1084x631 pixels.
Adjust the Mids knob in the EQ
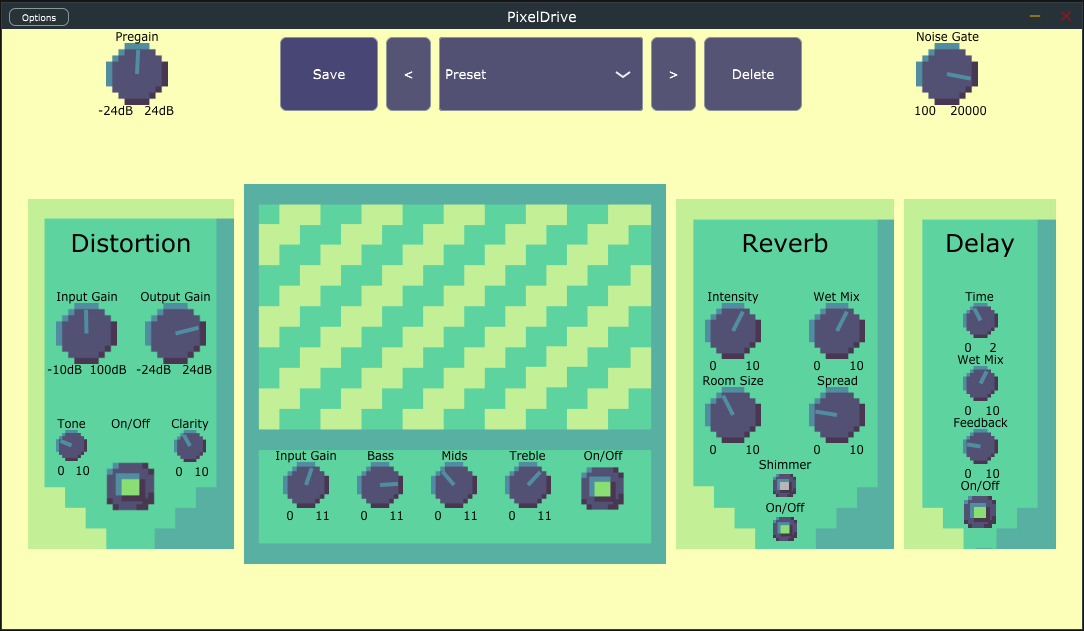click(x=454, y=489)
